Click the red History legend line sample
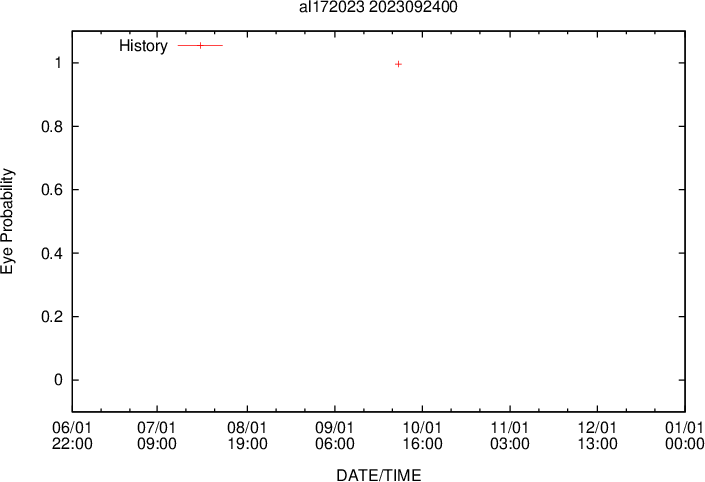The image size is (705, 482). (x=200, y=46)
